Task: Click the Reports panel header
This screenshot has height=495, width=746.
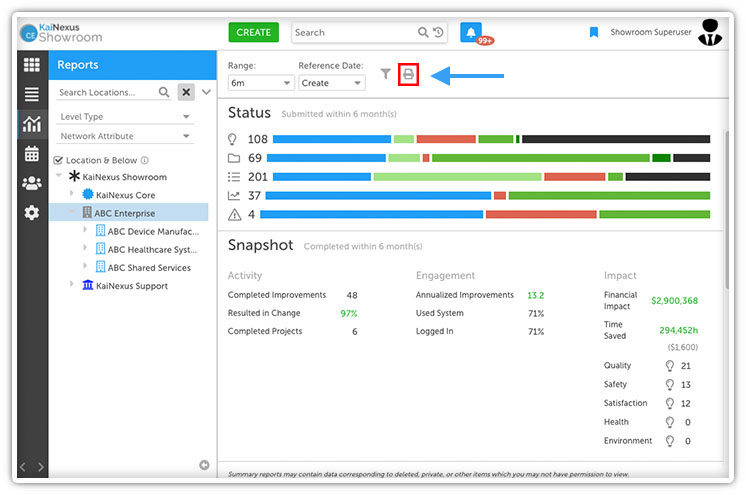Action: click(132, 65)
